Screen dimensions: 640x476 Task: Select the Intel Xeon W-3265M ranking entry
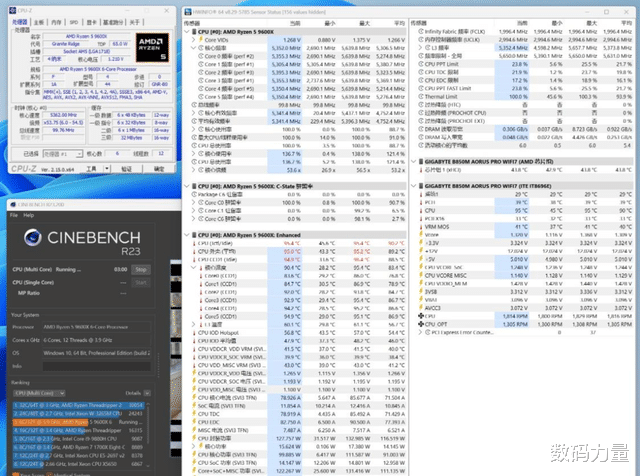point(78,413)
